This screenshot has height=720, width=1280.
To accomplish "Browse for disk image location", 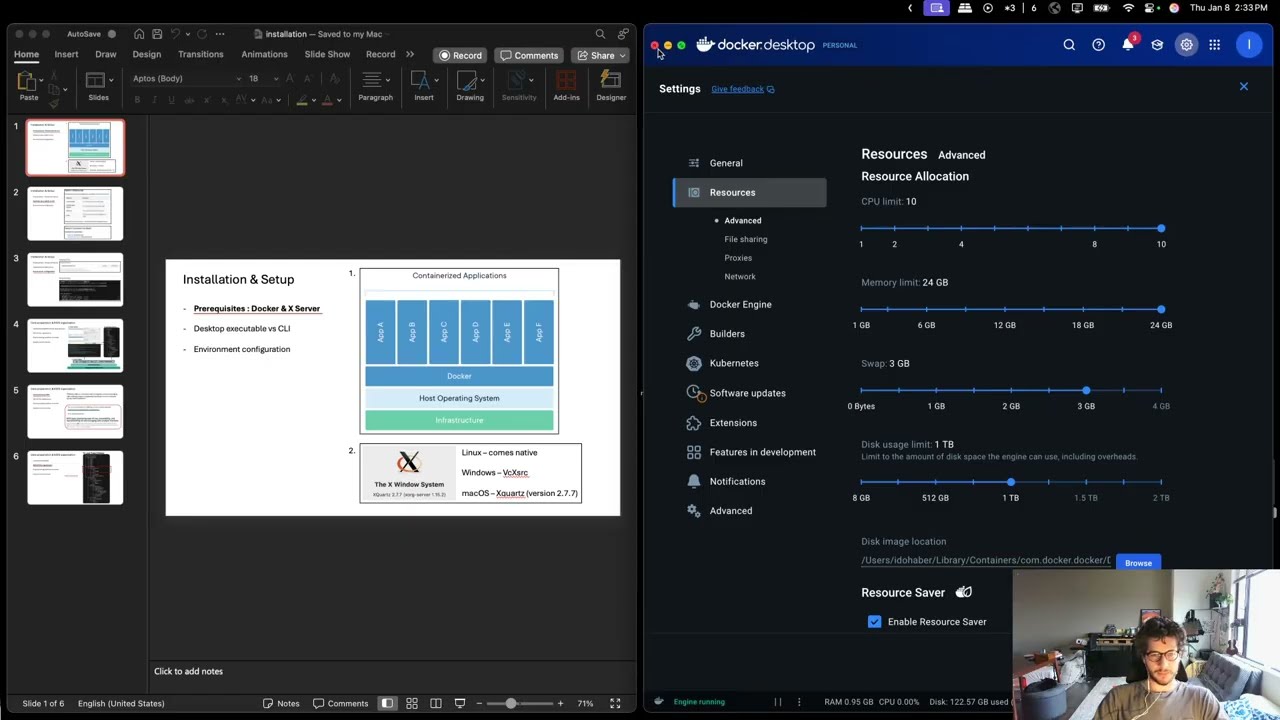I will (1138, 563).
